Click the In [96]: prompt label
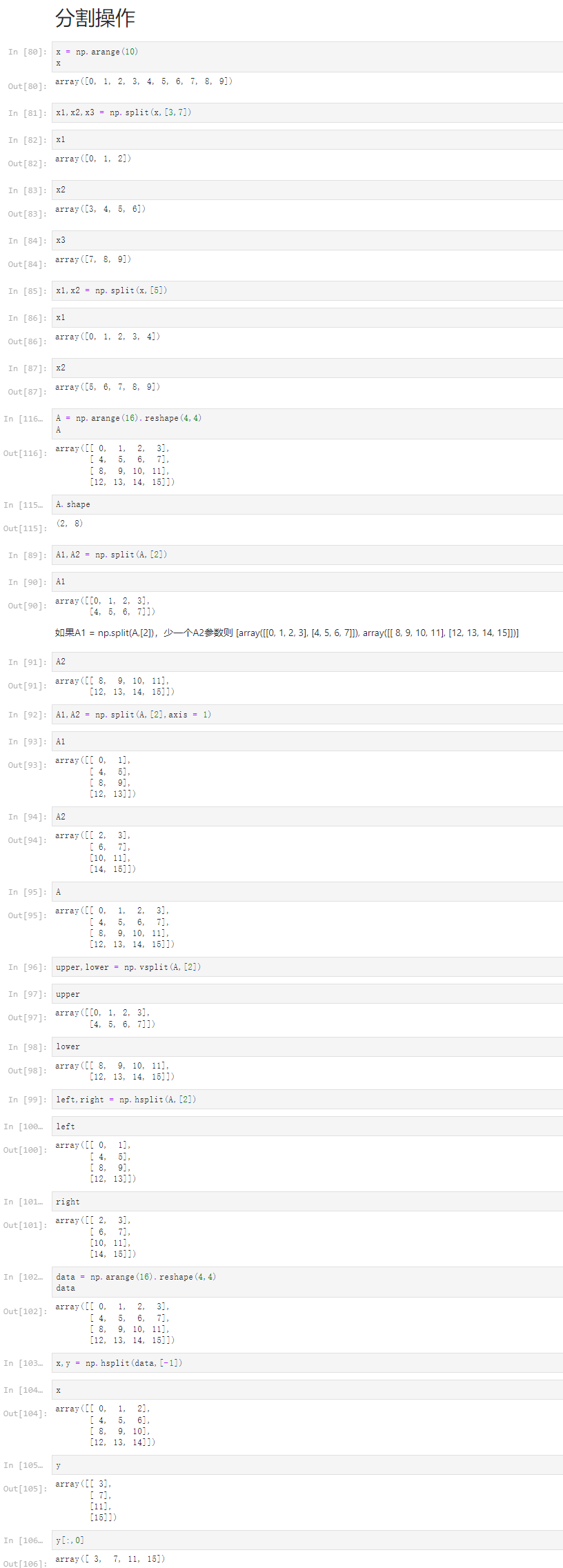The height and width of the screenshot is (1568, 563). (28, 968)
